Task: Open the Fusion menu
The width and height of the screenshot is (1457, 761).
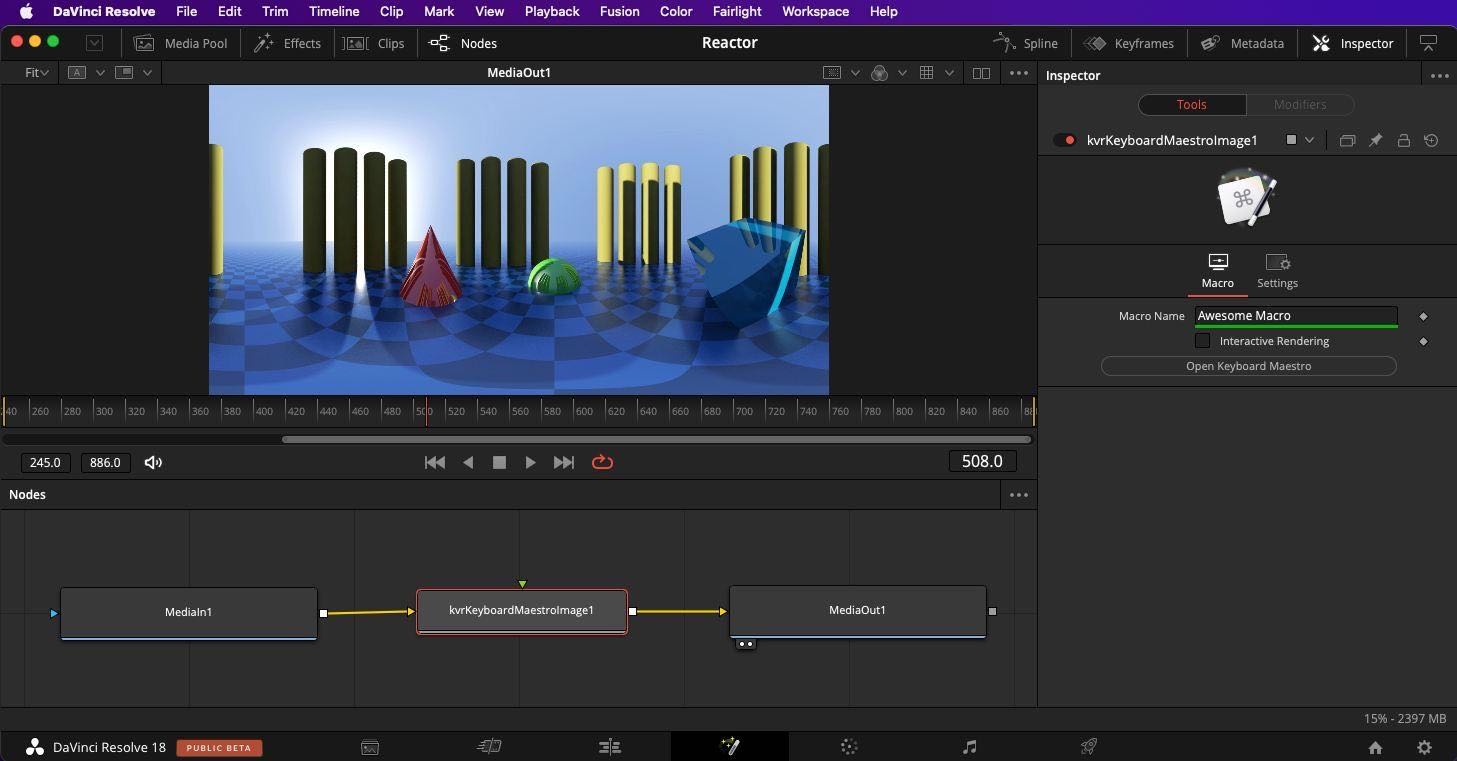Action: click(619, 11)
